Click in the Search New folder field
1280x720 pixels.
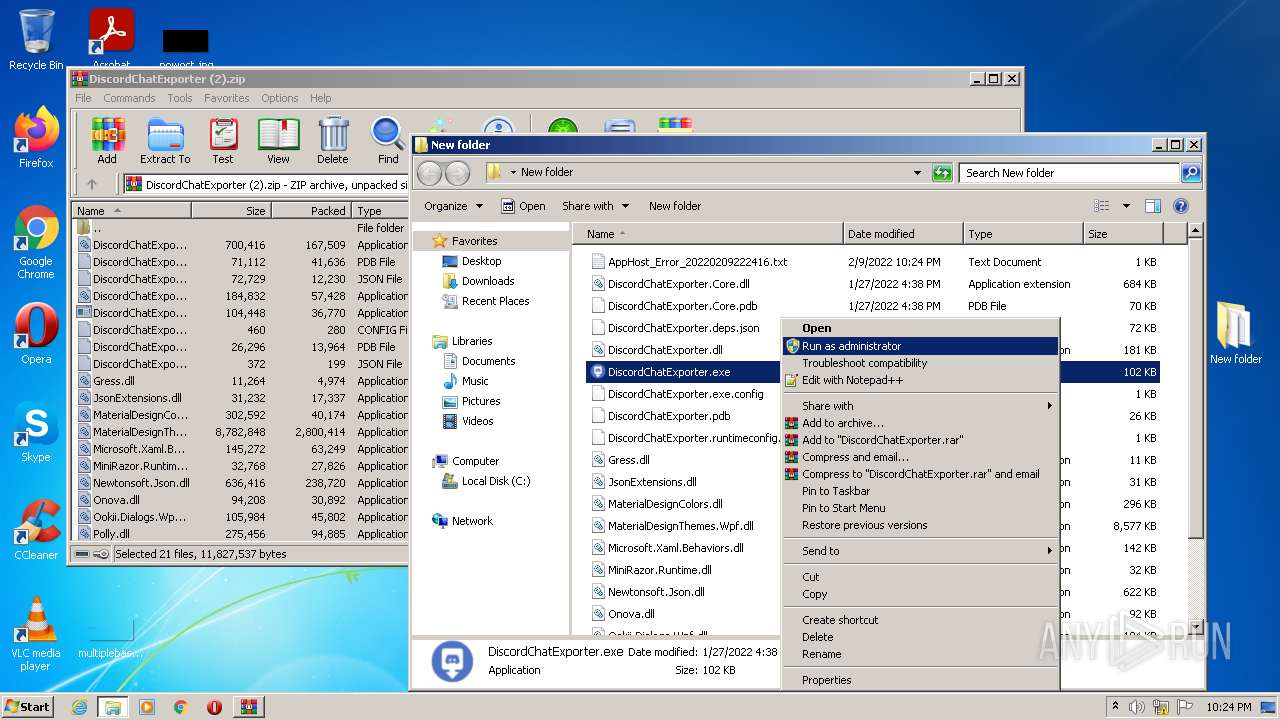click(1069, 173)
